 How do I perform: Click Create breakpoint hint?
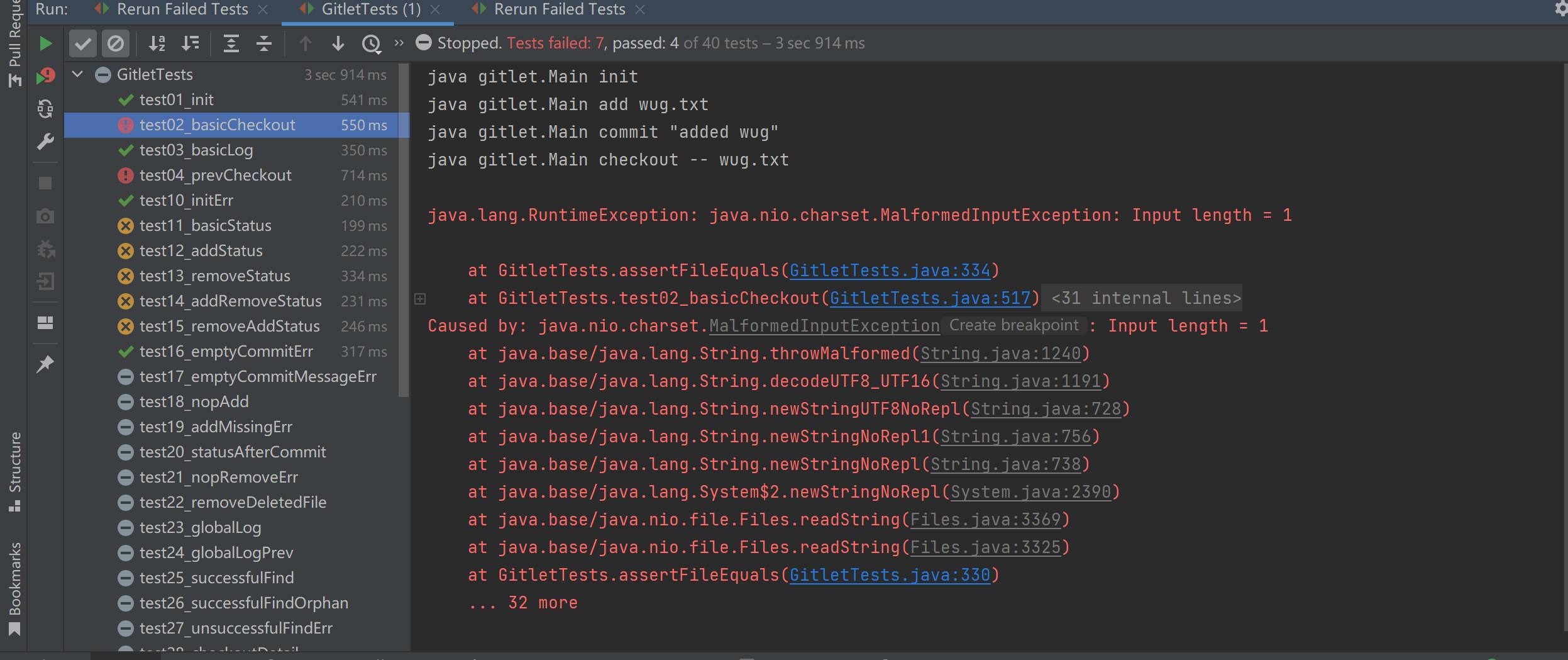(1013, 325)
